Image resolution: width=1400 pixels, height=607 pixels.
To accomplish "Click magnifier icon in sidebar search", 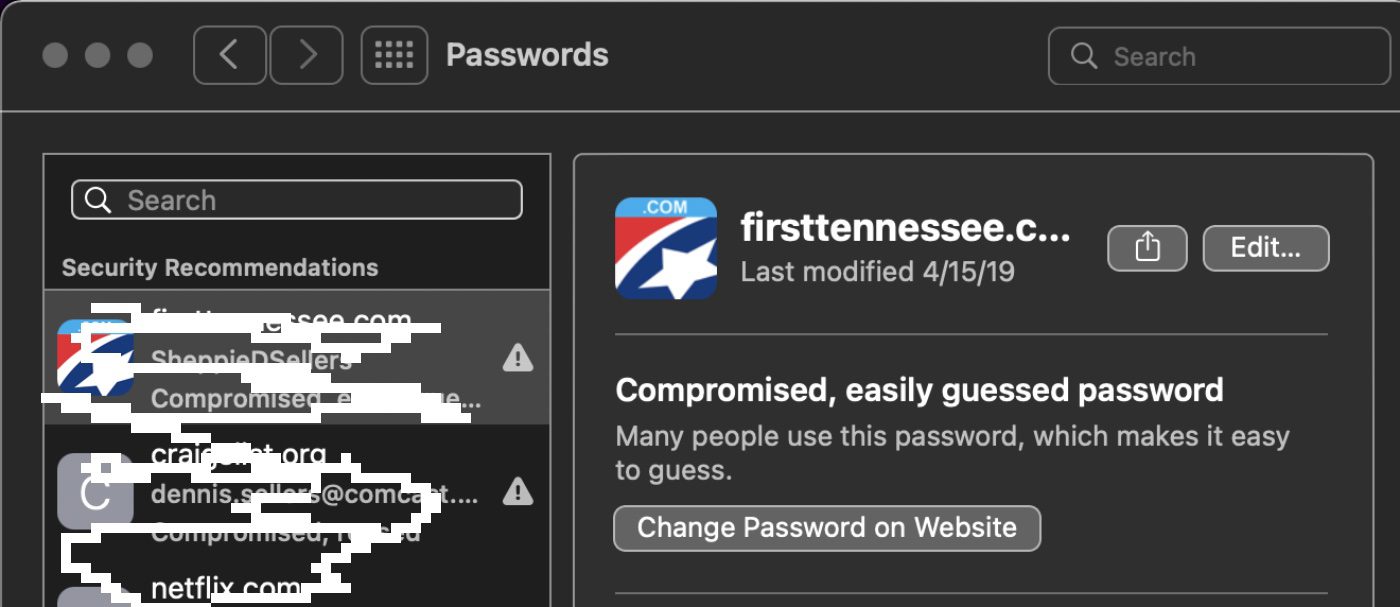I will tap(98, 200).
